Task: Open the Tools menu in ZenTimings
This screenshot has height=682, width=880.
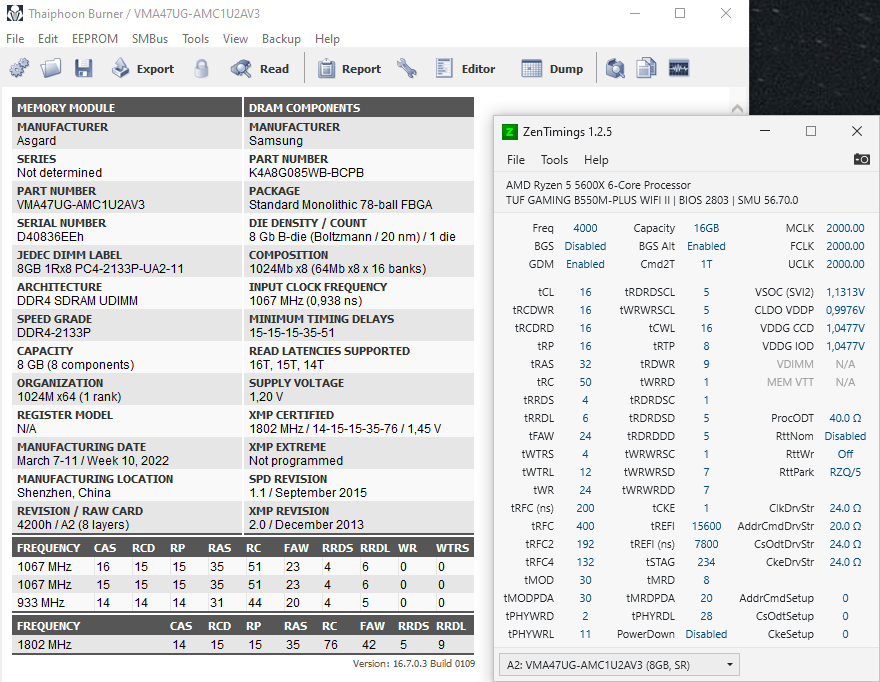Action: click(x=554, y=160)
